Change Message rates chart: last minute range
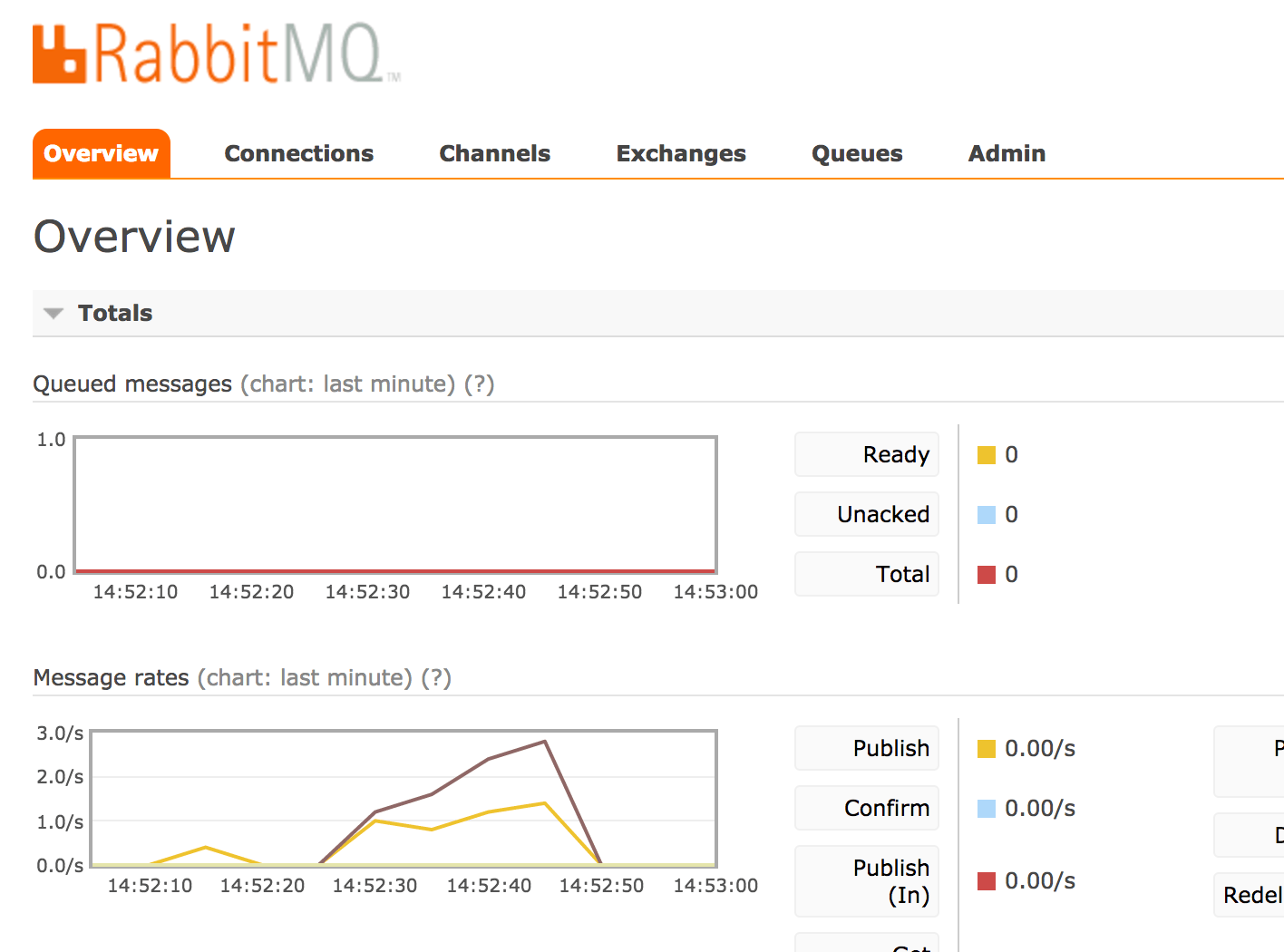1284x952 pixels. click(x=305, y=678)
